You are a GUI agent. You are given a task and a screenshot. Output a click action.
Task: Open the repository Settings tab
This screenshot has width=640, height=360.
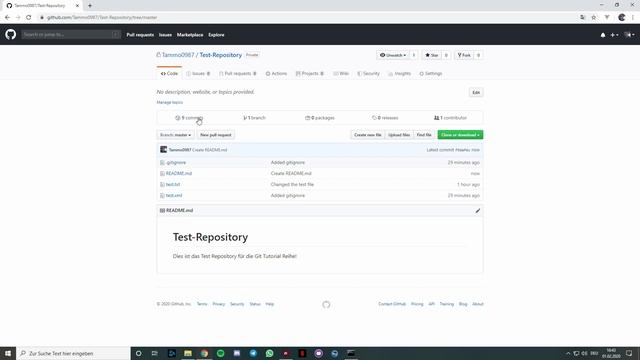pos(431,73)
